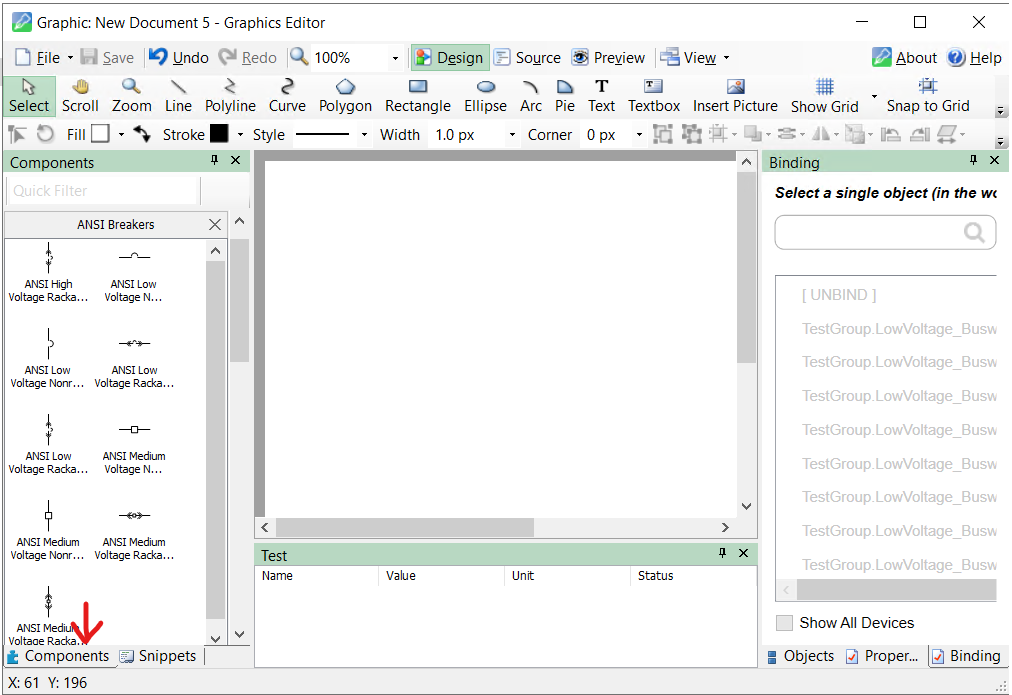The height and width of the screenshot is (695, 1012).
Task: Switch to Source mode
Action: point(527,57)
